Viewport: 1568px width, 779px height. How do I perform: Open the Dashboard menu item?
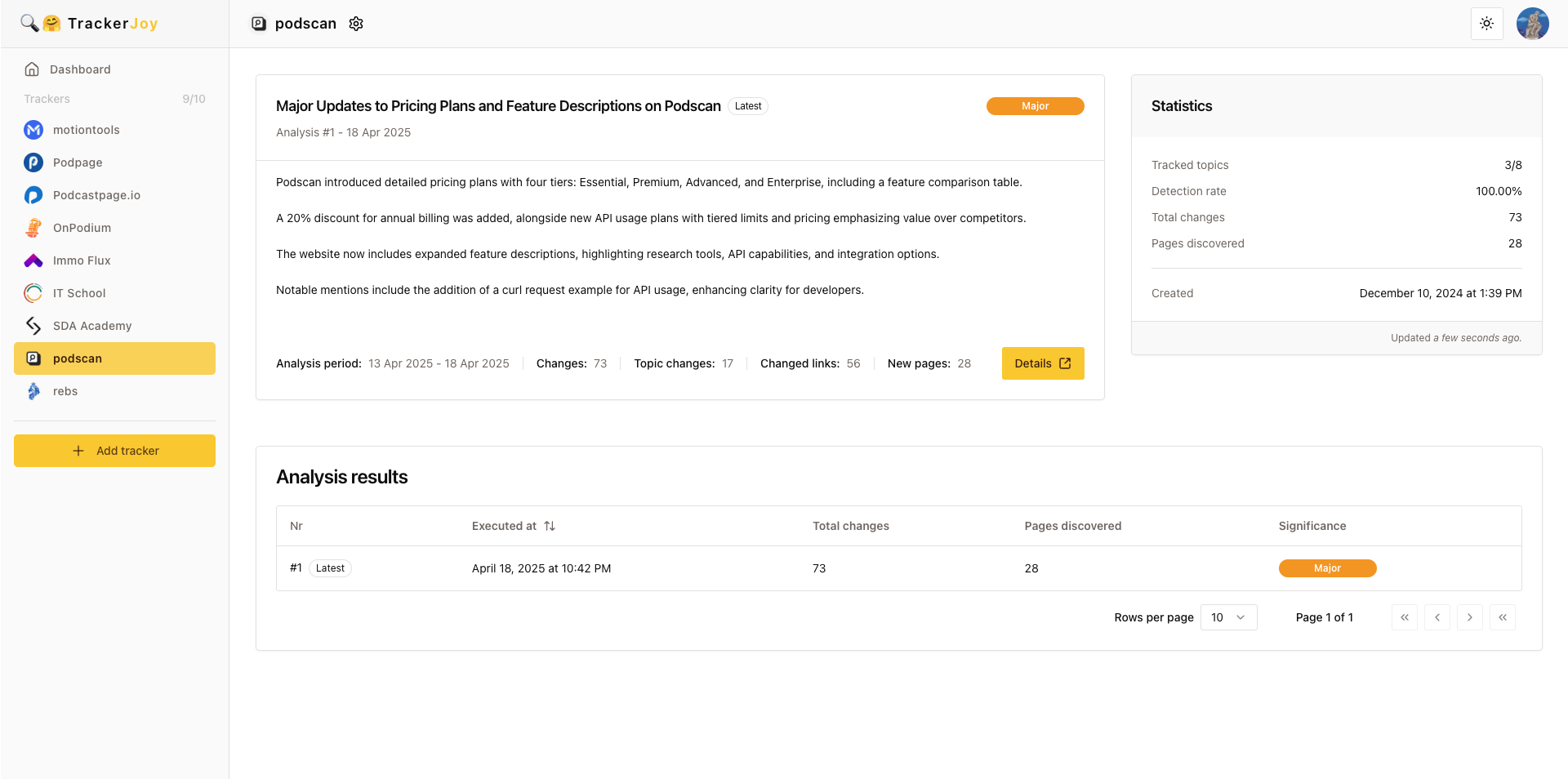click(114, 69)
